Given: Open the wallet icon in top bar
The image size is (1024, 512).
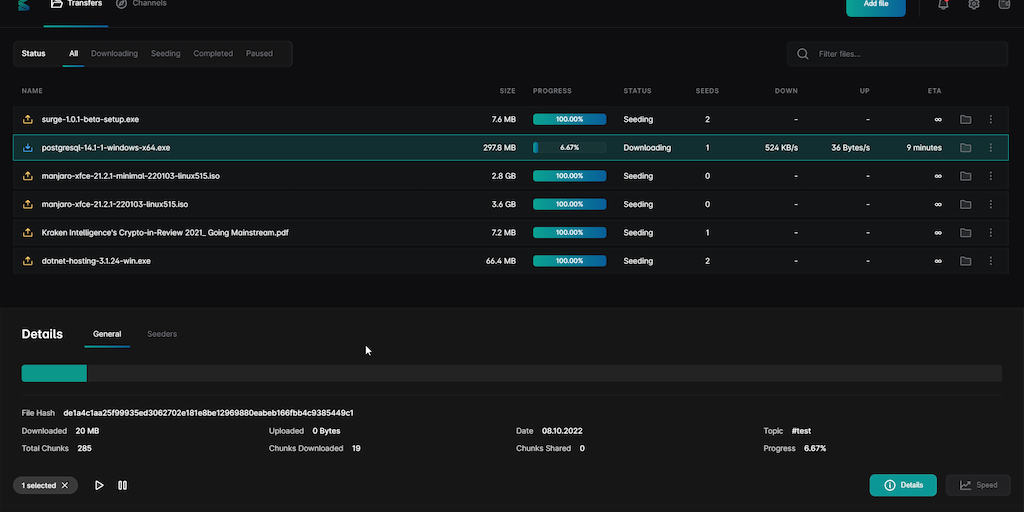Looking at the screenshot, I should [1004, 5].
